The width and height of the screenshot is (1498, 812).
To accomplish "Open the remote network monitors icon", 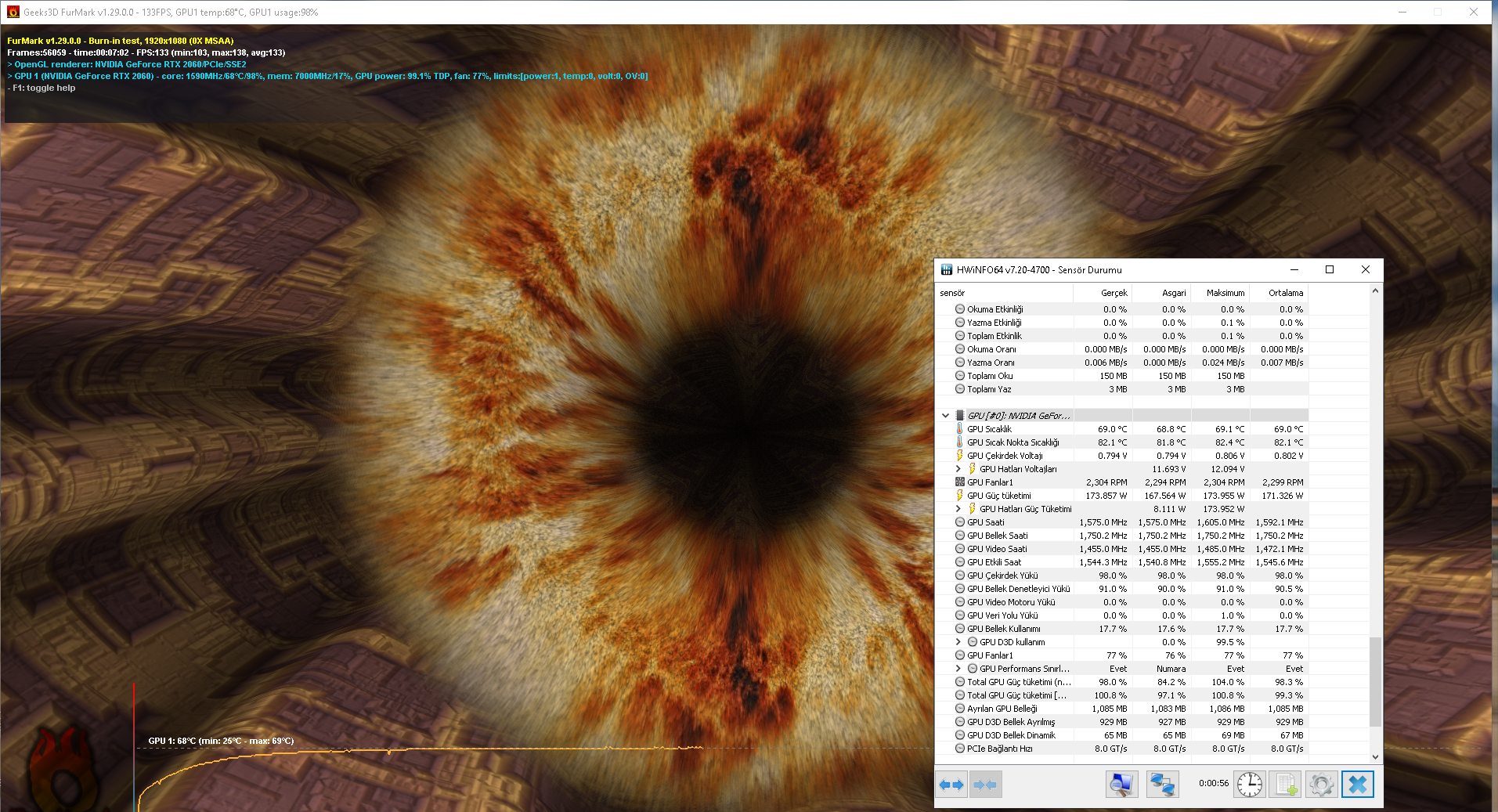I will 1162,784.
